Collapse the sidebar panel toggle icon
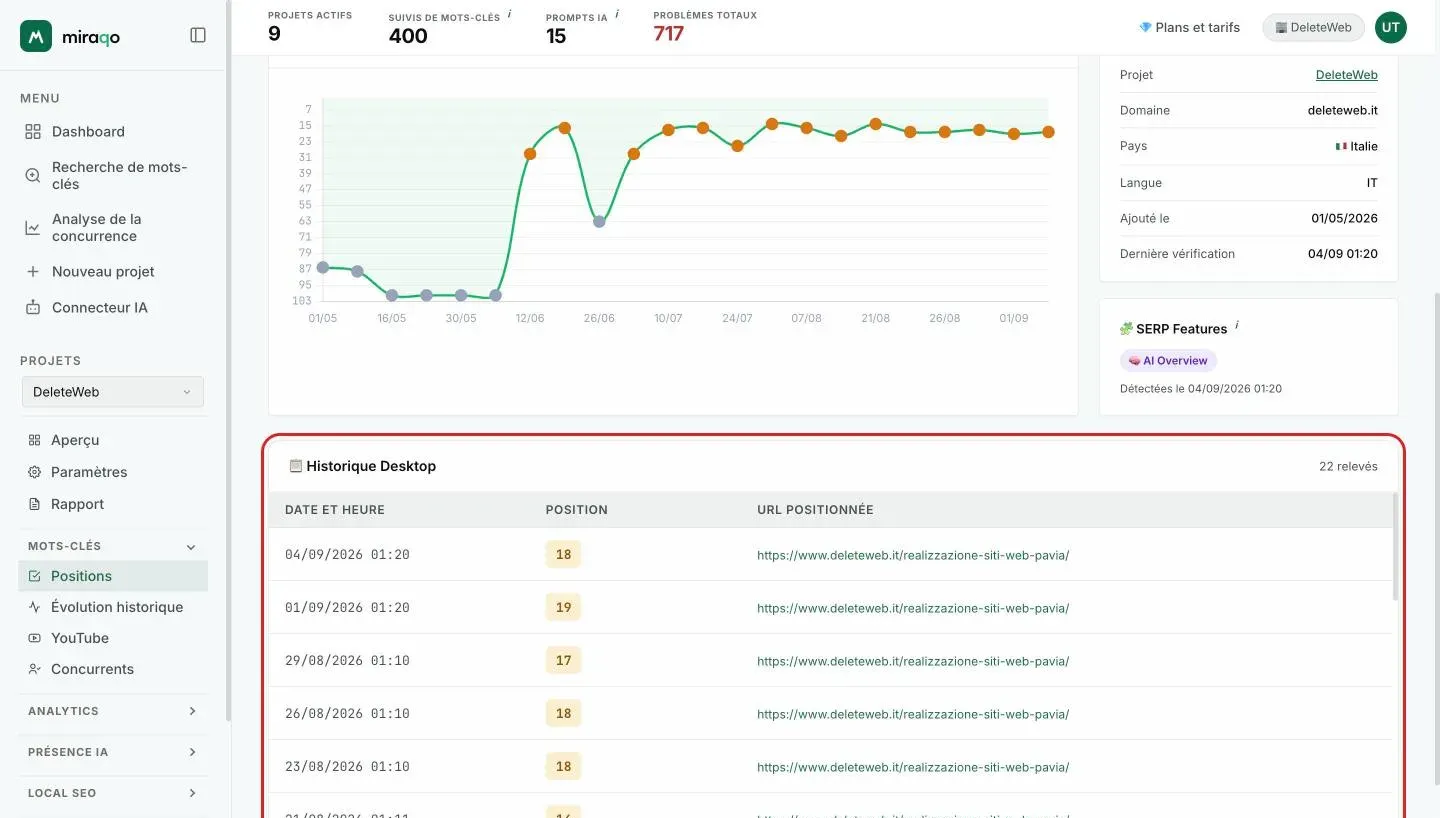This screenshot has height=818, width=1440. click(198, 35)
